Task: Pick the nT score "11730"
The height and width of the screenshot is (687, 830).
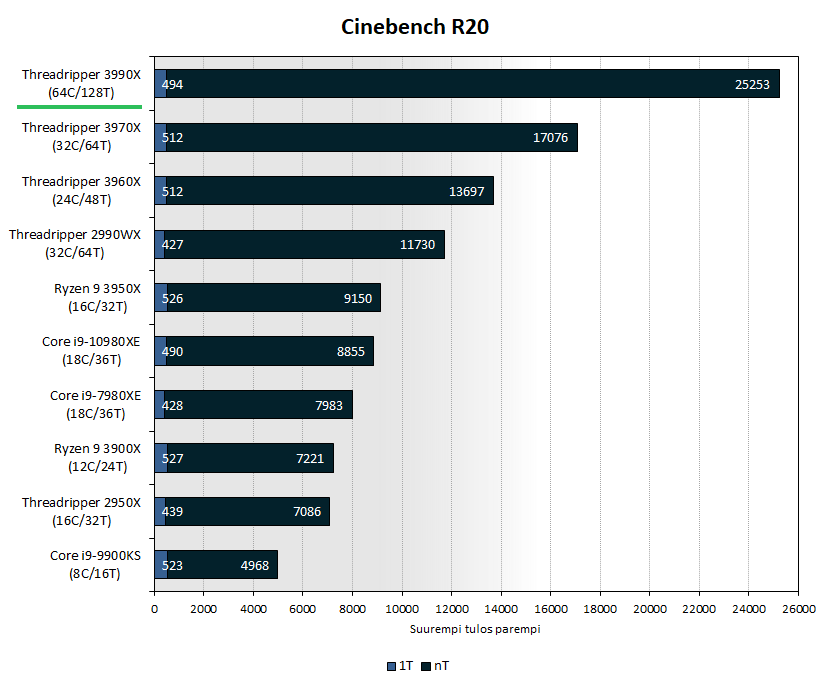Action: tap(417, 245)
